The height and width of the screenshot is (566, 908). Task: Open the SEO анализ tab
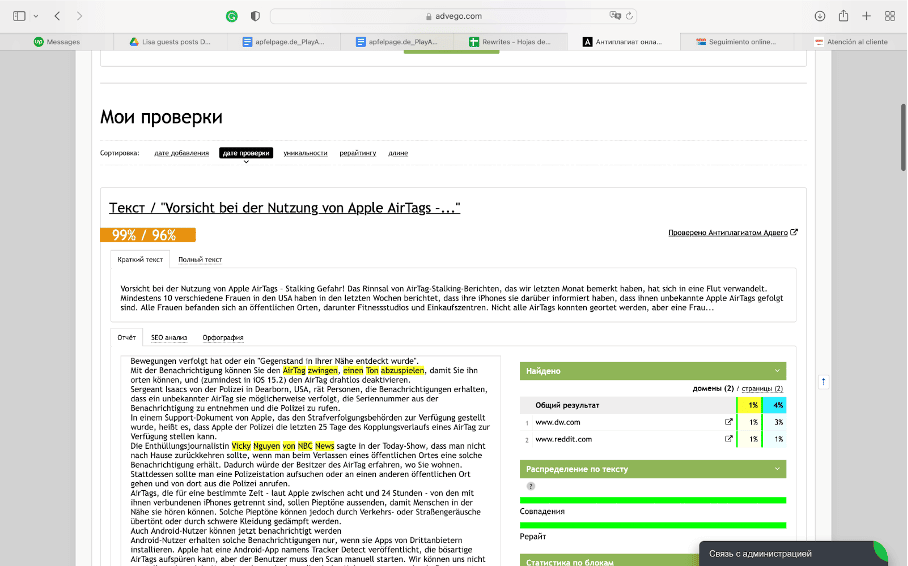click(x=169, y=337)
